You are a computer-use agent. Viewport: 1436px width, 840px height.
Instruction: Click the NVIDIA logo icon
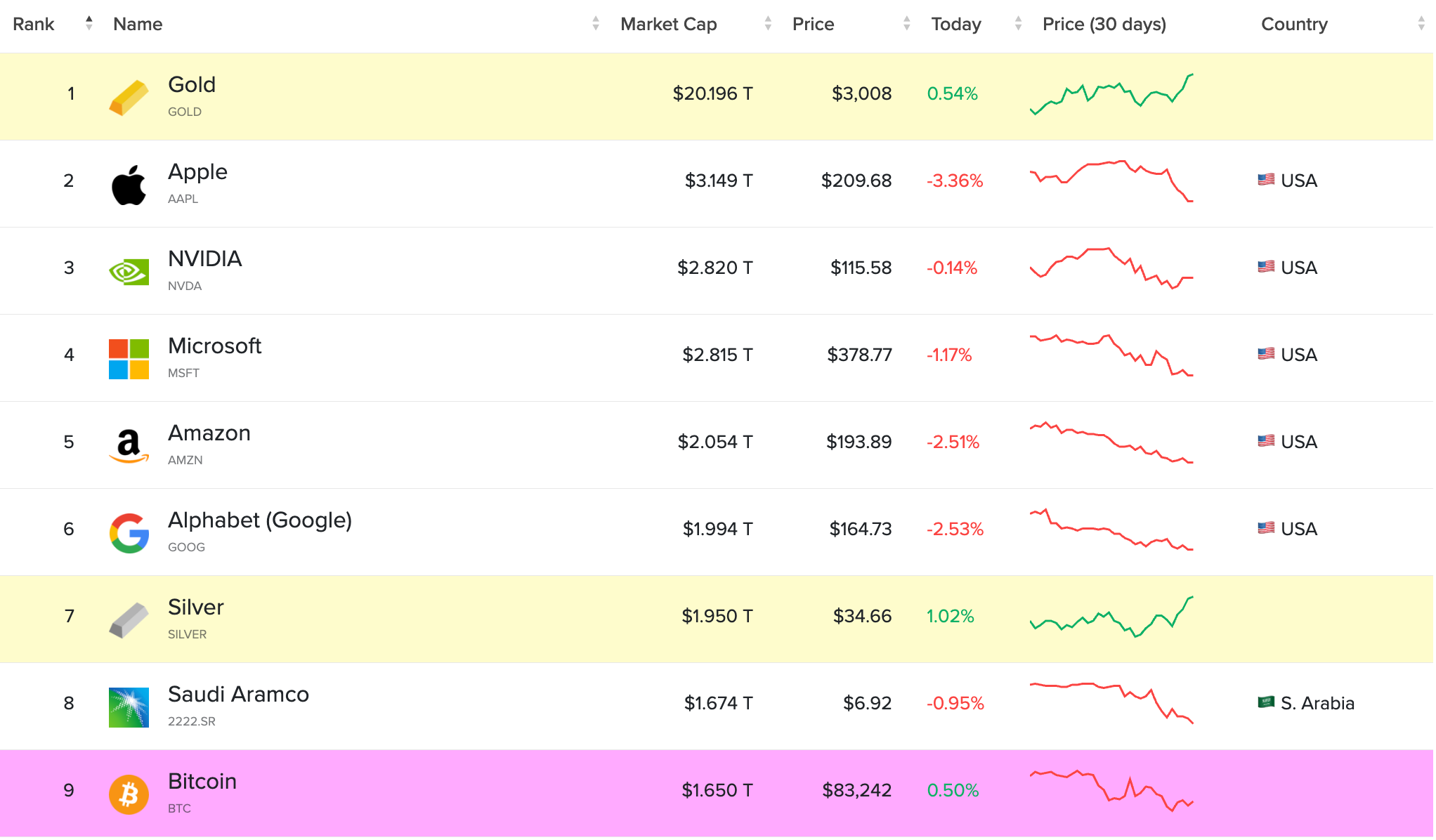[129, 272]
